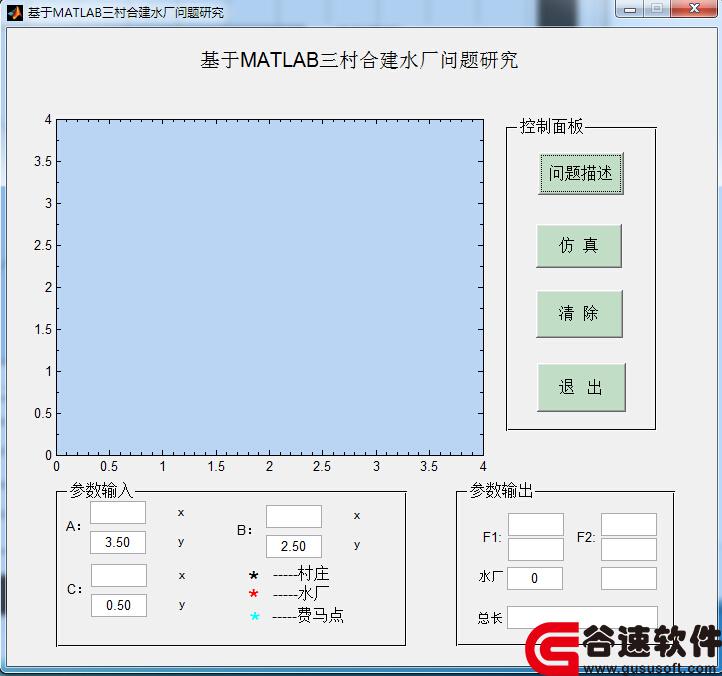This screenshot has width=722, height=676.
Task: Click the red star 水厂 legend marker
Action: [x=253, y=594]
